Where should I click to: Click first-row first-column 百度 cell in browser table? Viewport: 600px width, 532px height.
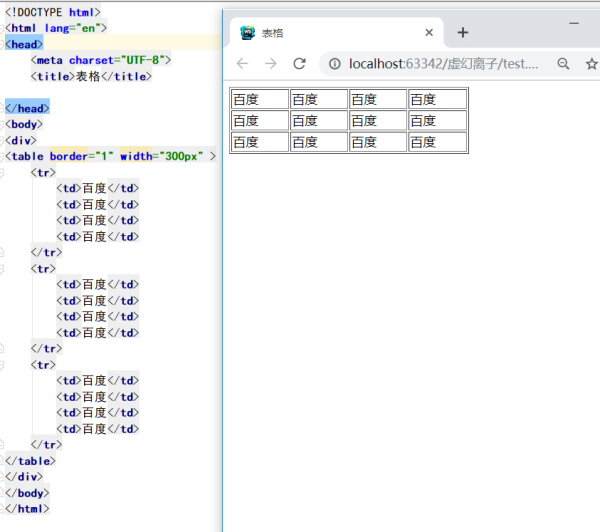(x=260, y=100)
